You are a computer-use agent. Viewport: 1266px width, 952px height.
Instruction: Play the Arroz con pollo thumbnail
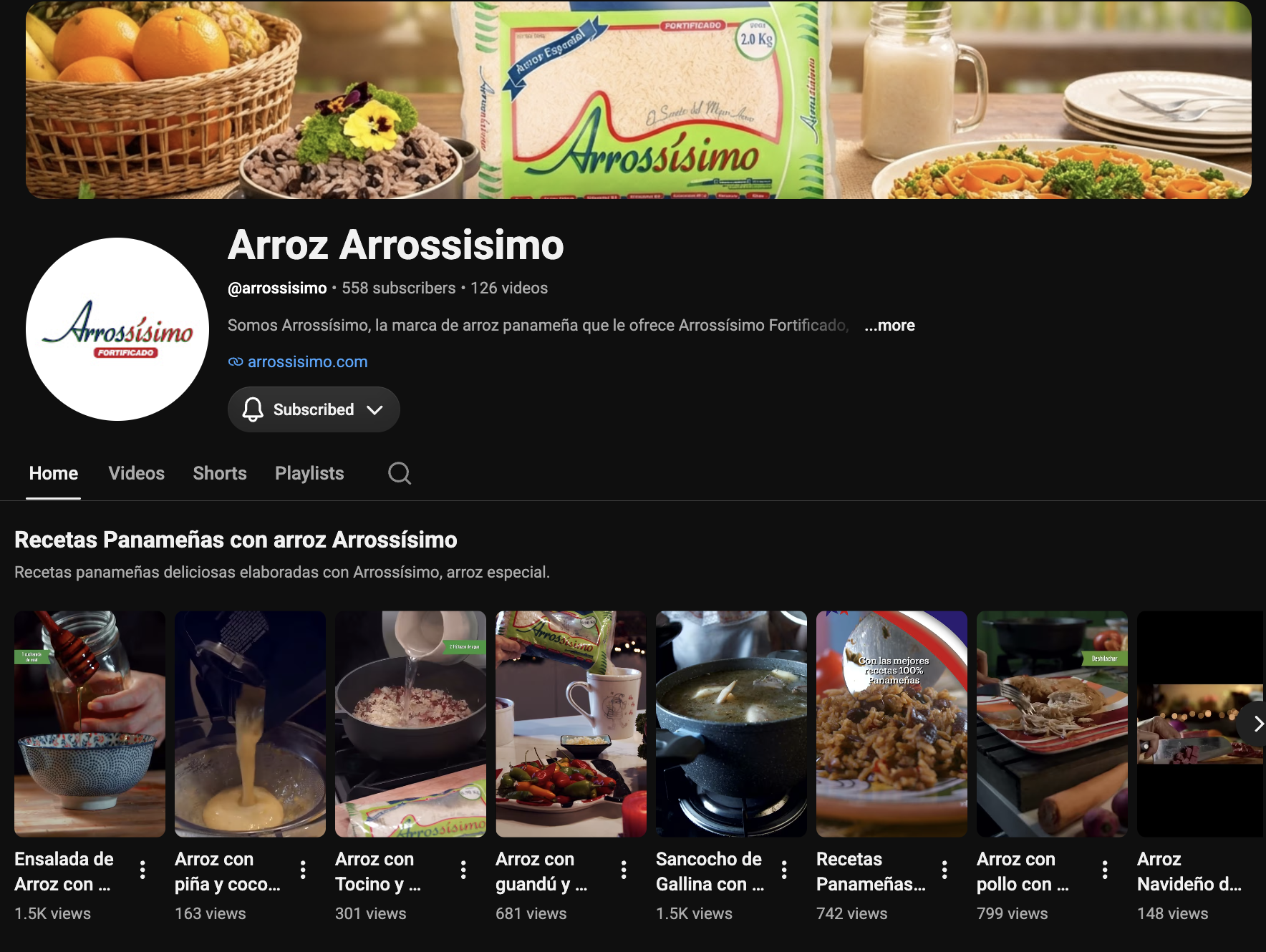(x=1052, y=724)
